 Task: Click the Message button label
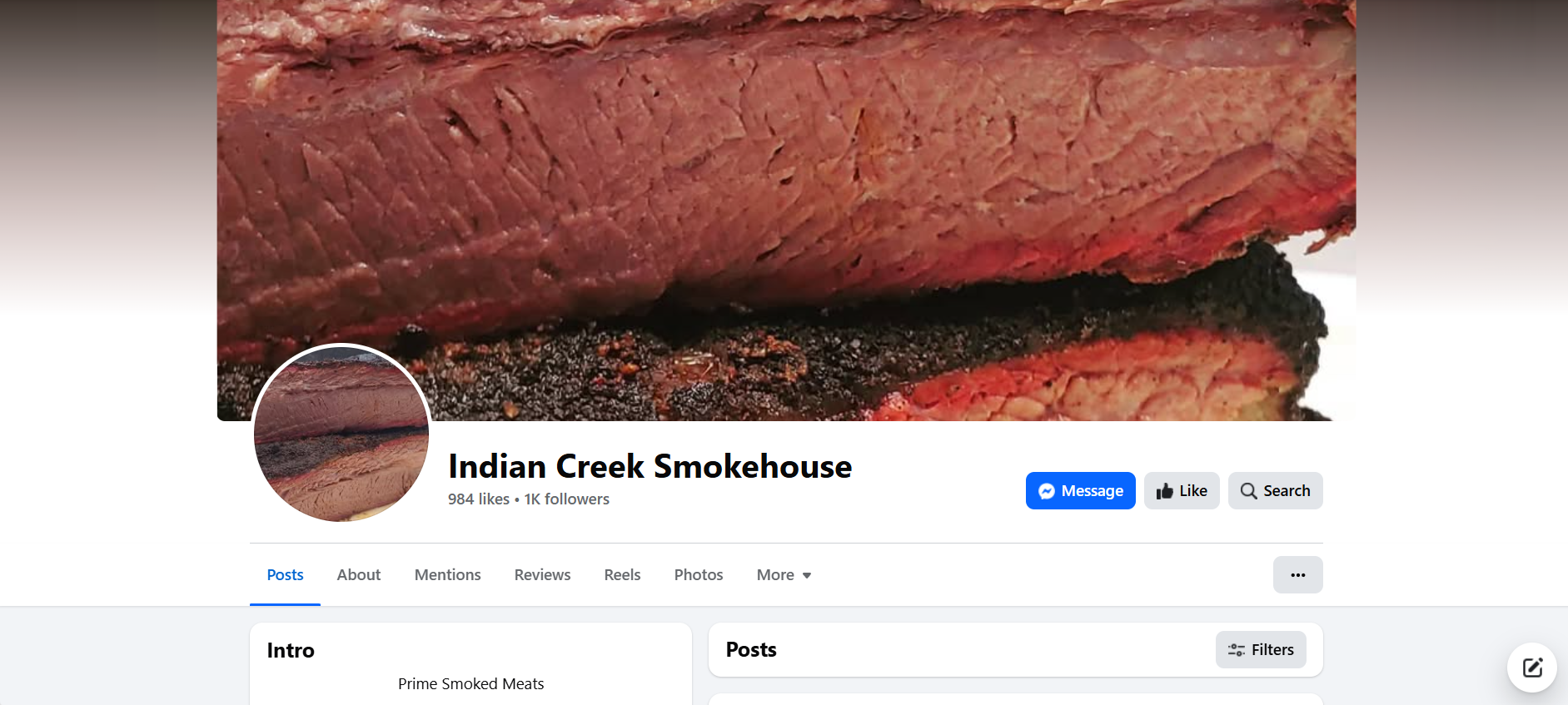tap(1092, 491)
